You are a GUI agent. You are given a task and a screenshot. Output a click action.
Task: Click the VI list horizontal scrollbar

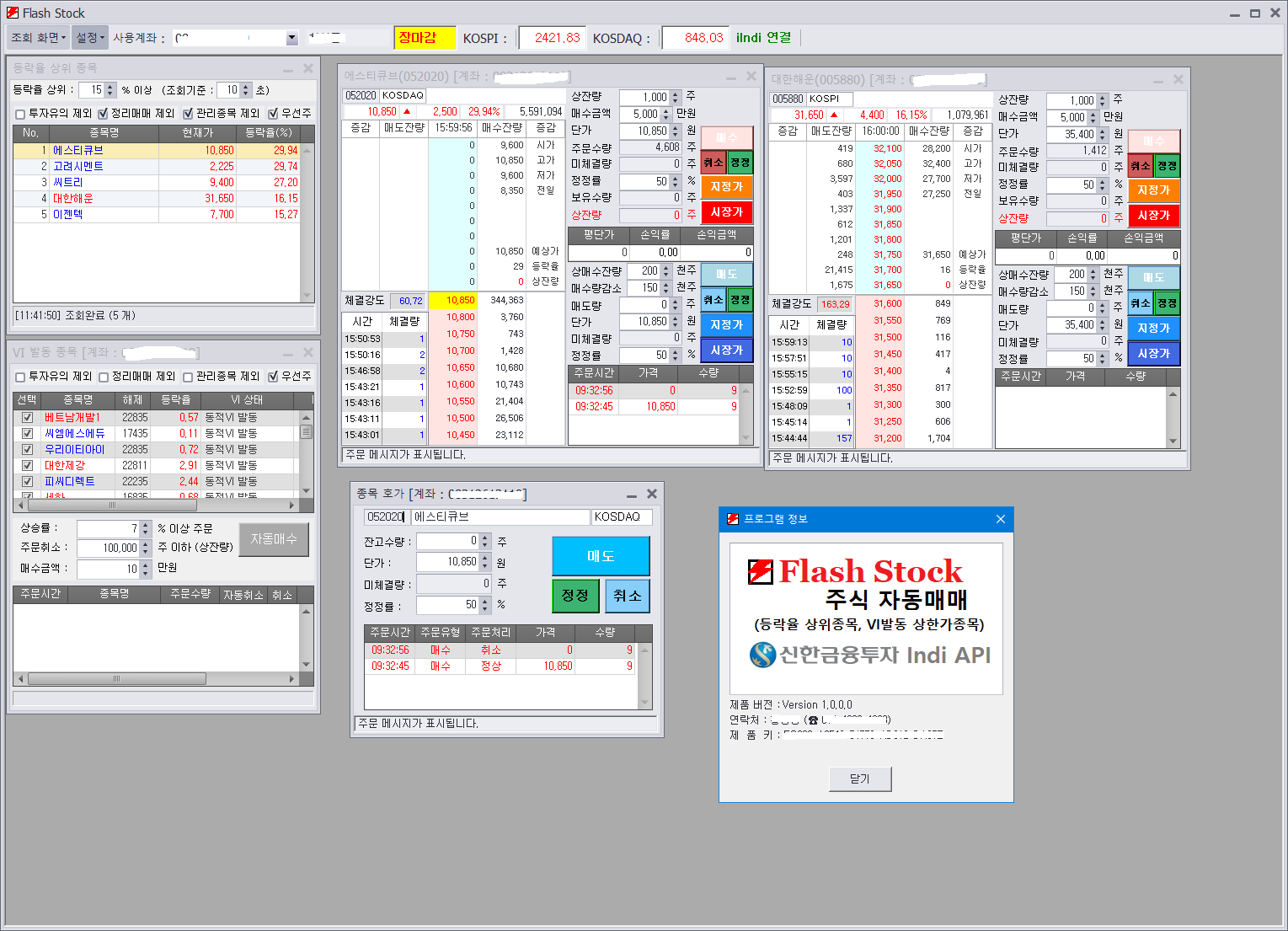158,506
